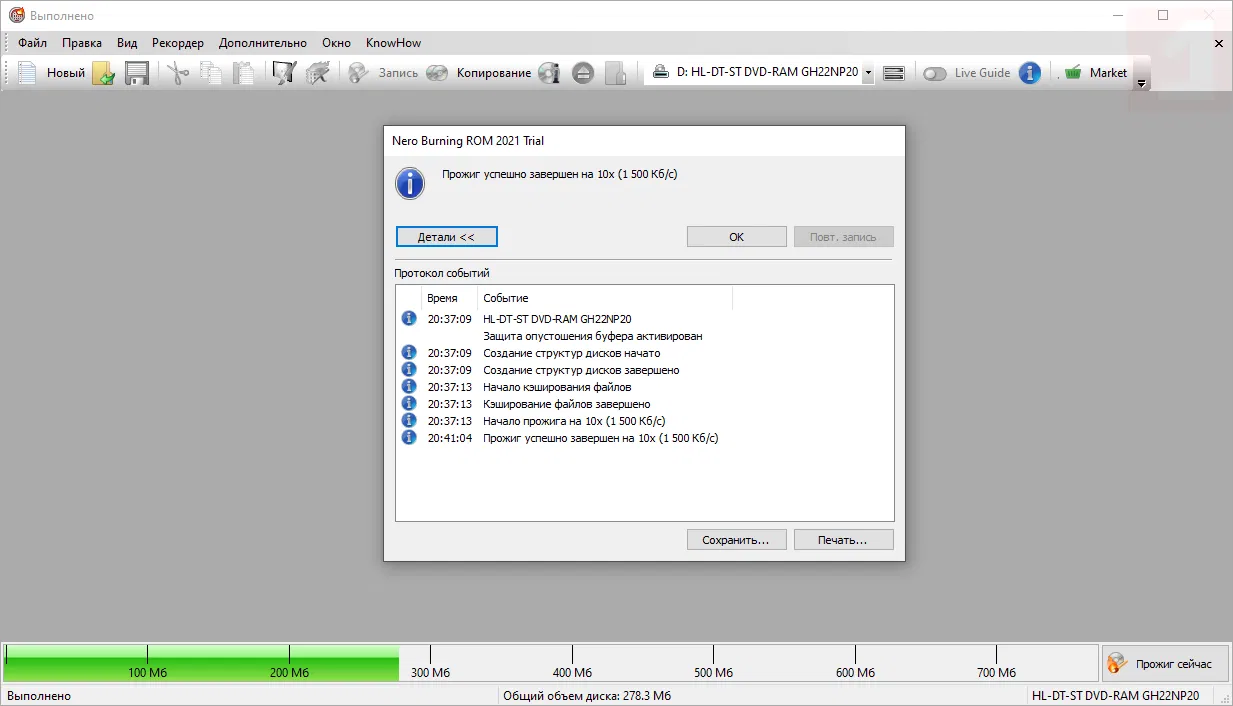Click the recorder settings icon beside drive dropdown
The width and height of the screenshot is (1233, 706).
click(894, 73)
